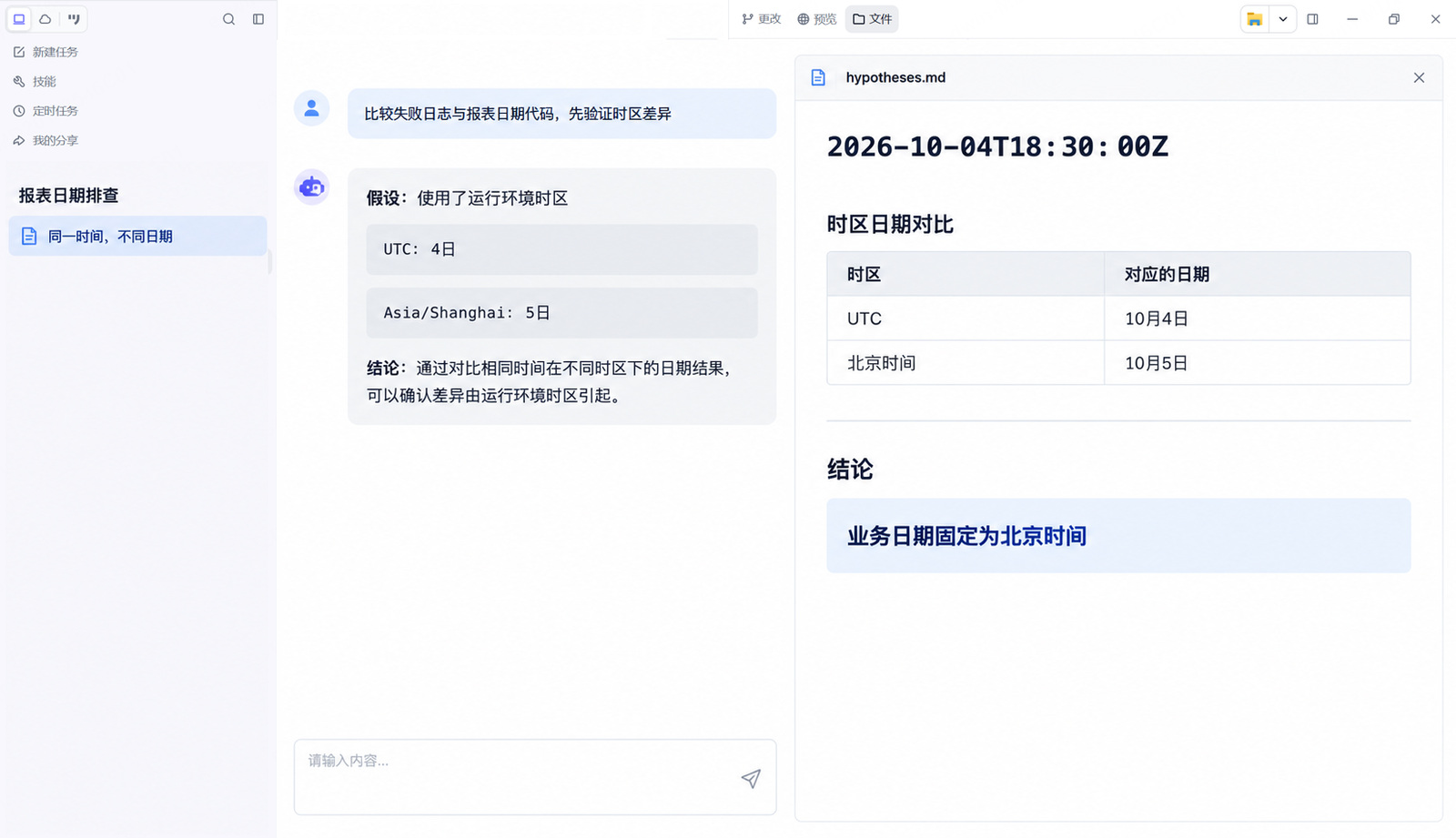The width and height of the screenshot is (1456, 838).
Task: Click the hypotheses.md file name
Action: [x=895, y=77]
